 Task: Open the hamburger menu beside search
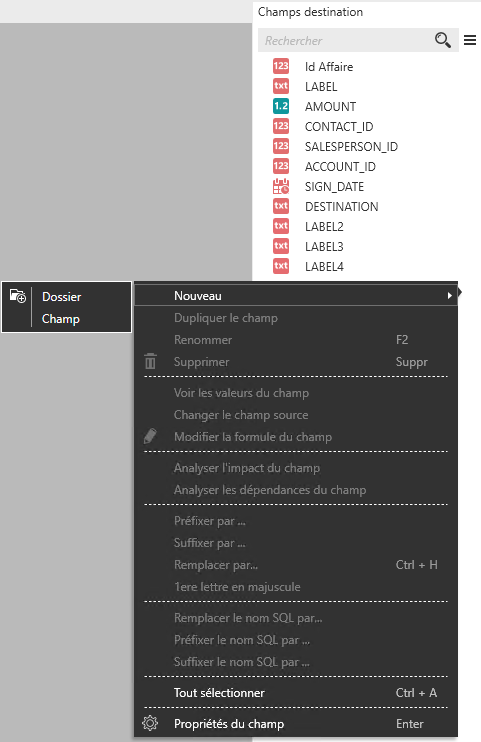point(470,40)
